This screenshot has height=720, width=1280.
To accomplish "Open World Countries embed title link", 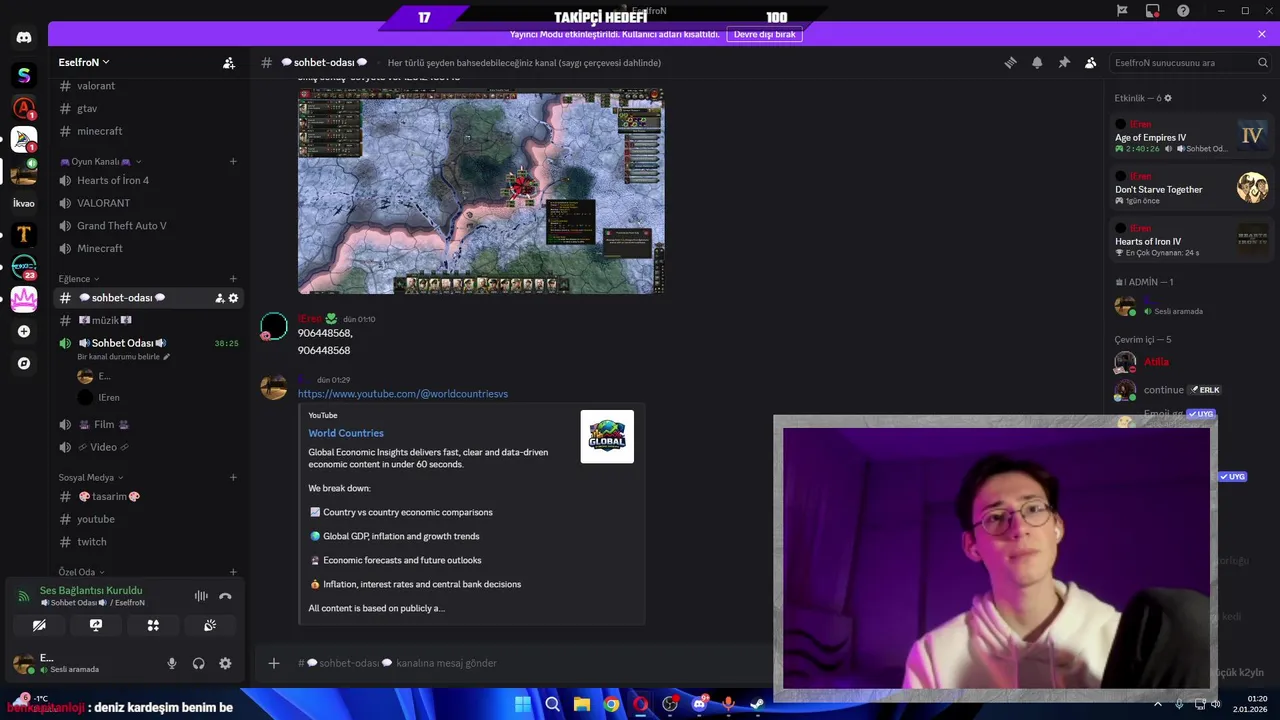I will 346,433.
